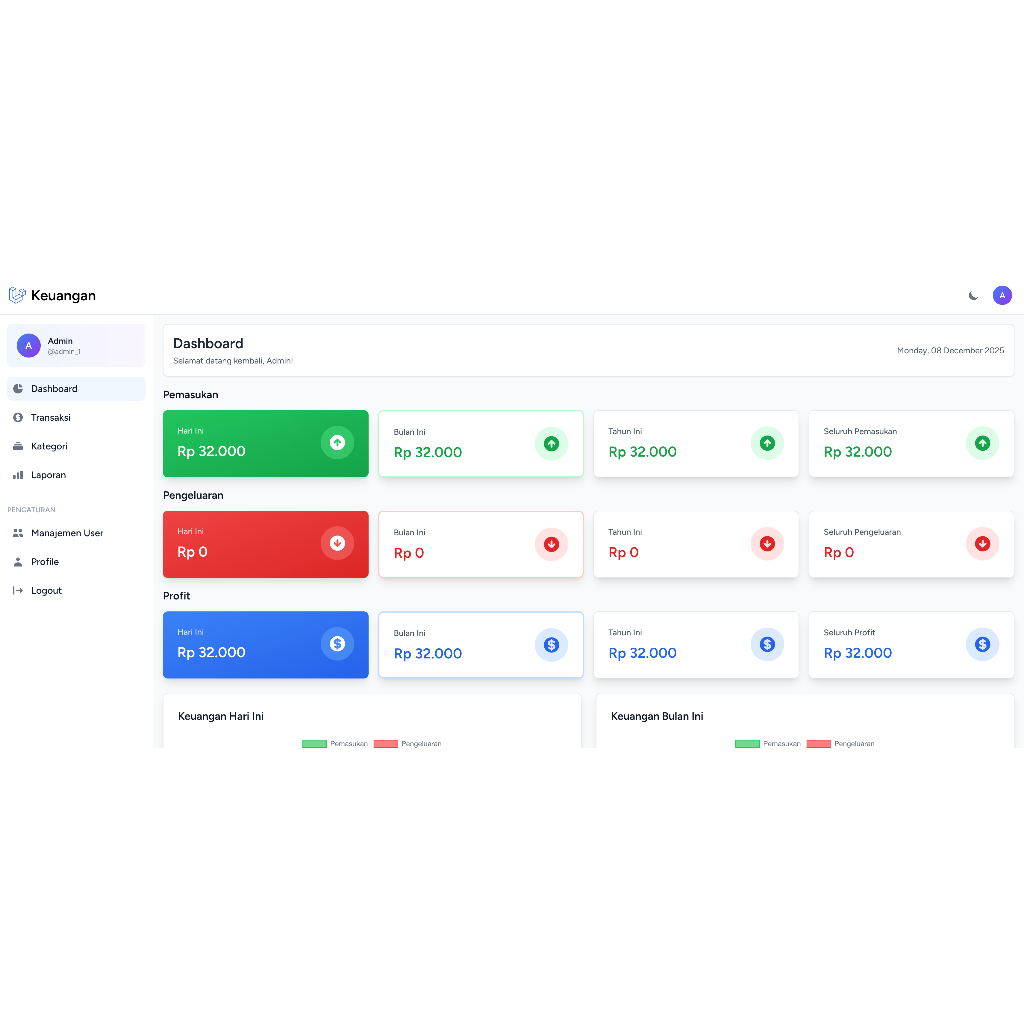
Task: Click Rp 0 on red Hari Ini card
Action: [x=192, y=552]
